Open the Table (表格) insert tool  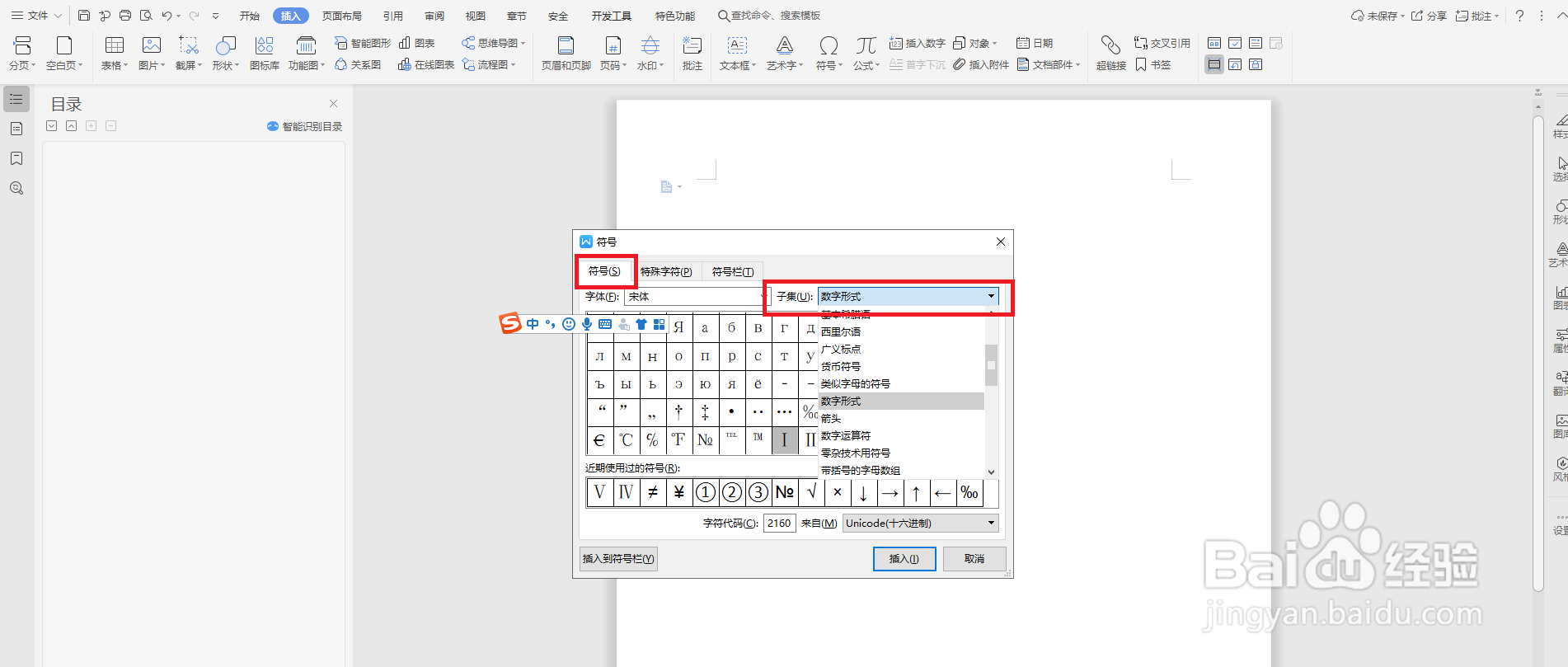pyautogui.click(x=115, y=54)
